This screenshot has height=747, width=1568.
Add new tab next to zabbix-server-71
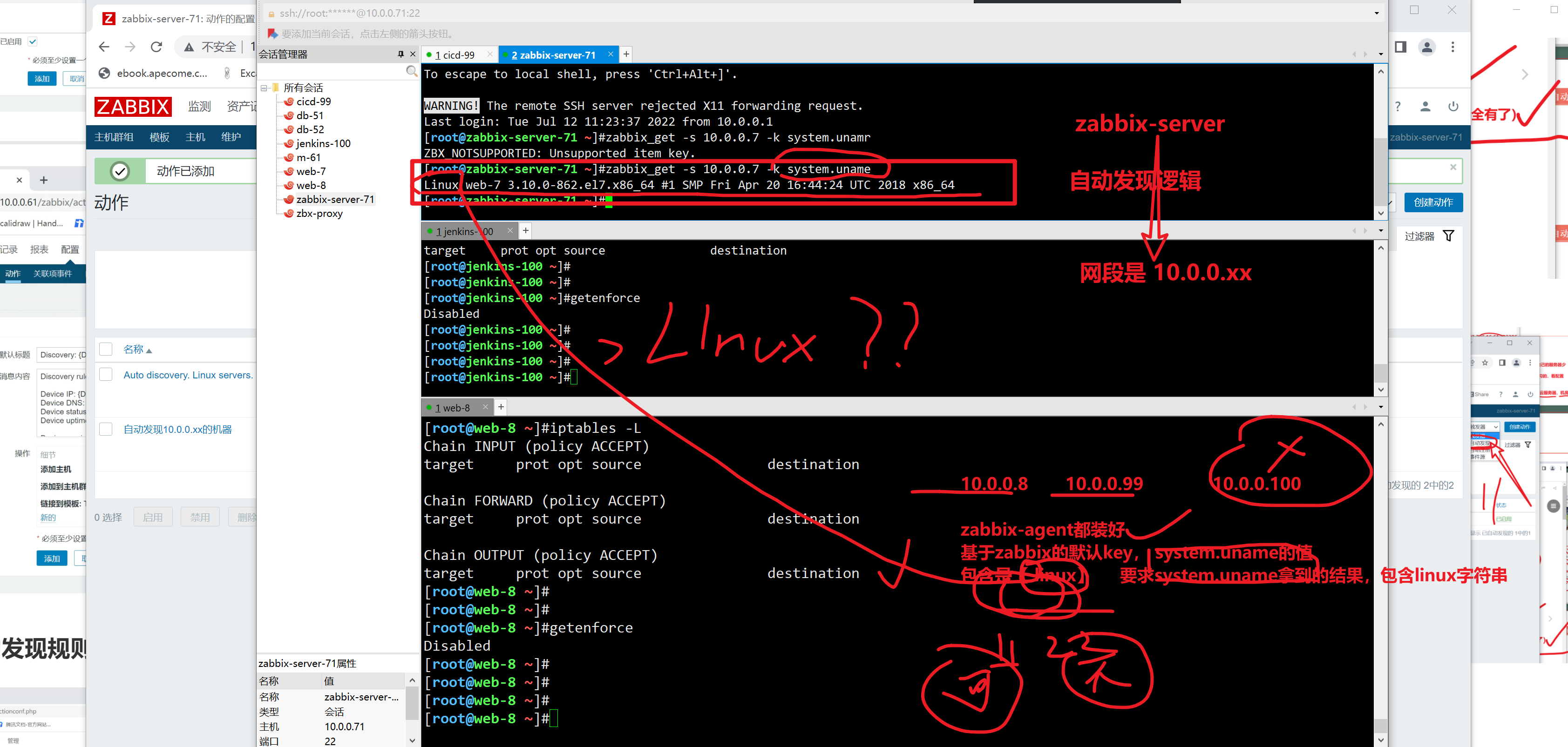(x=626, y=54)
